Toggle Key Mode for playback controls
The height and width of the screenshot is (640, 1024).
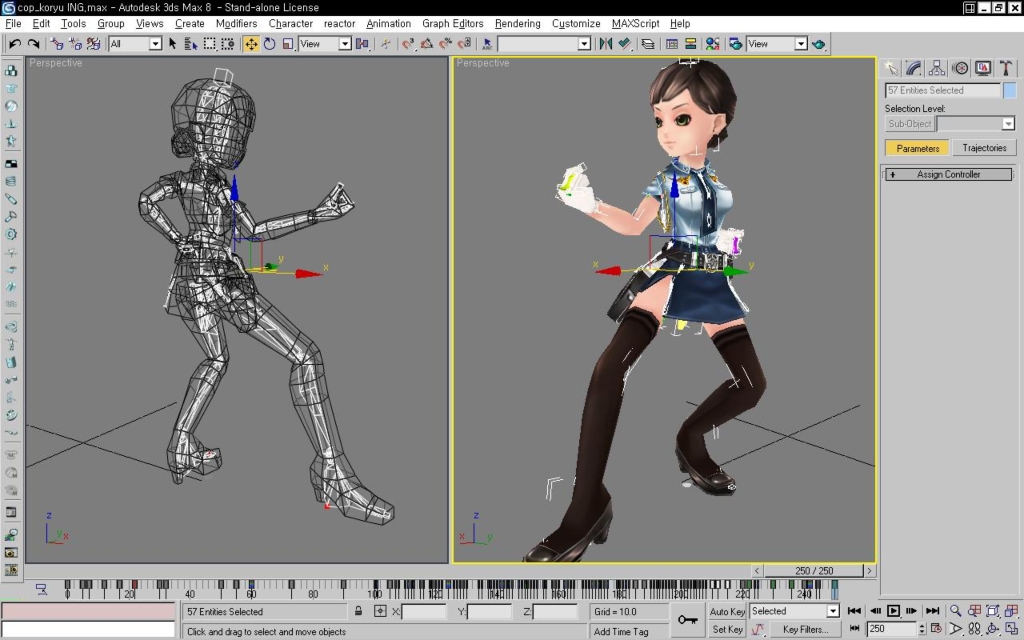(x=854, y=629)
